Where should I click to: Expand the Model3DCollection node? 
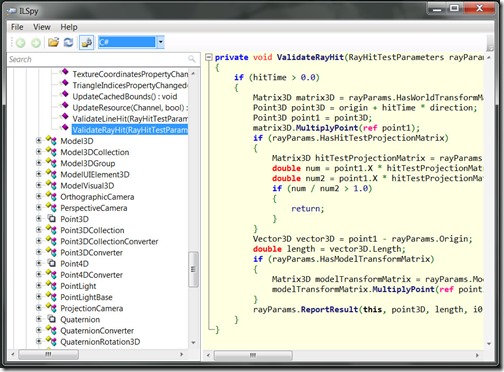point(39,152)
